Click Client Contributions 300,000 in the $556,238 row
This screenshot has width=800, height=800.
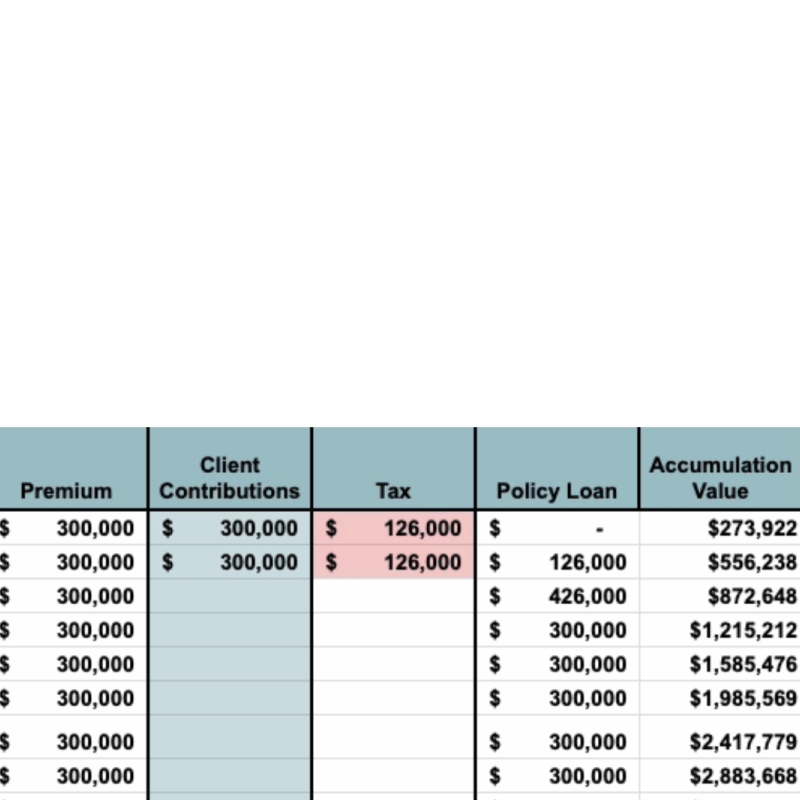coord(230,562)
